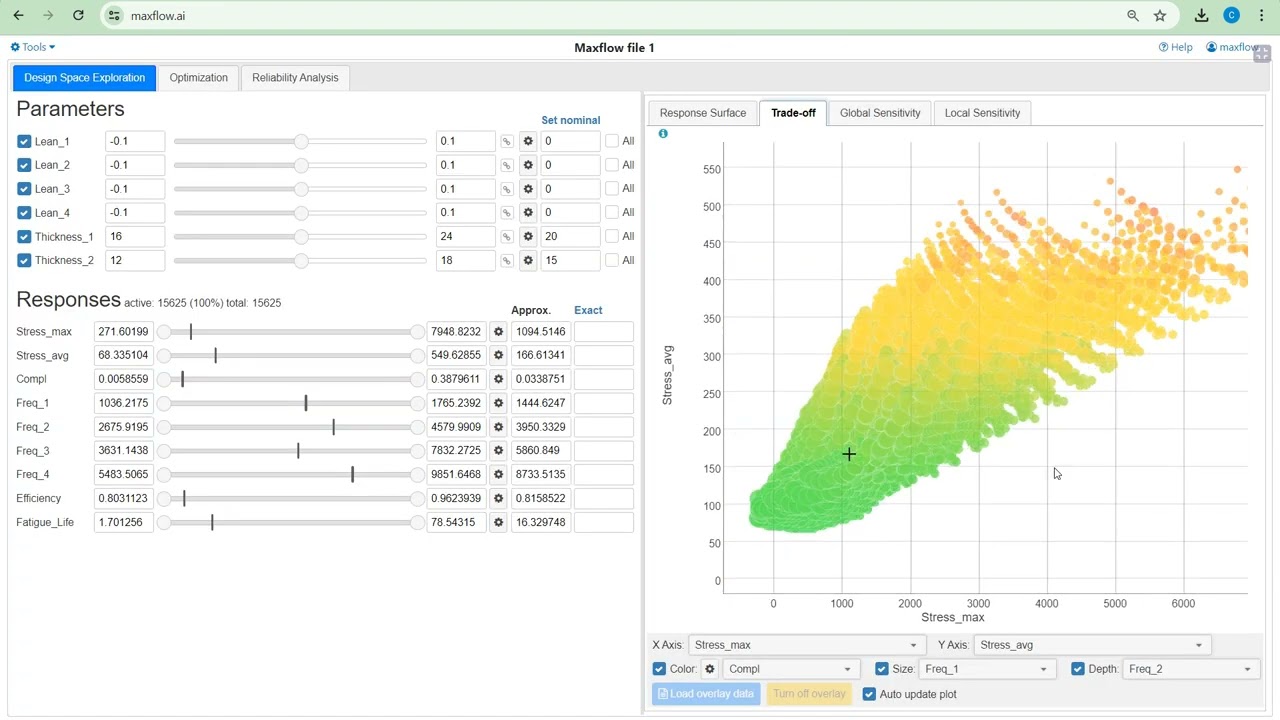Click Turn off overlay button
Viewport: 1280px width, 720px height.
(809, 694)
